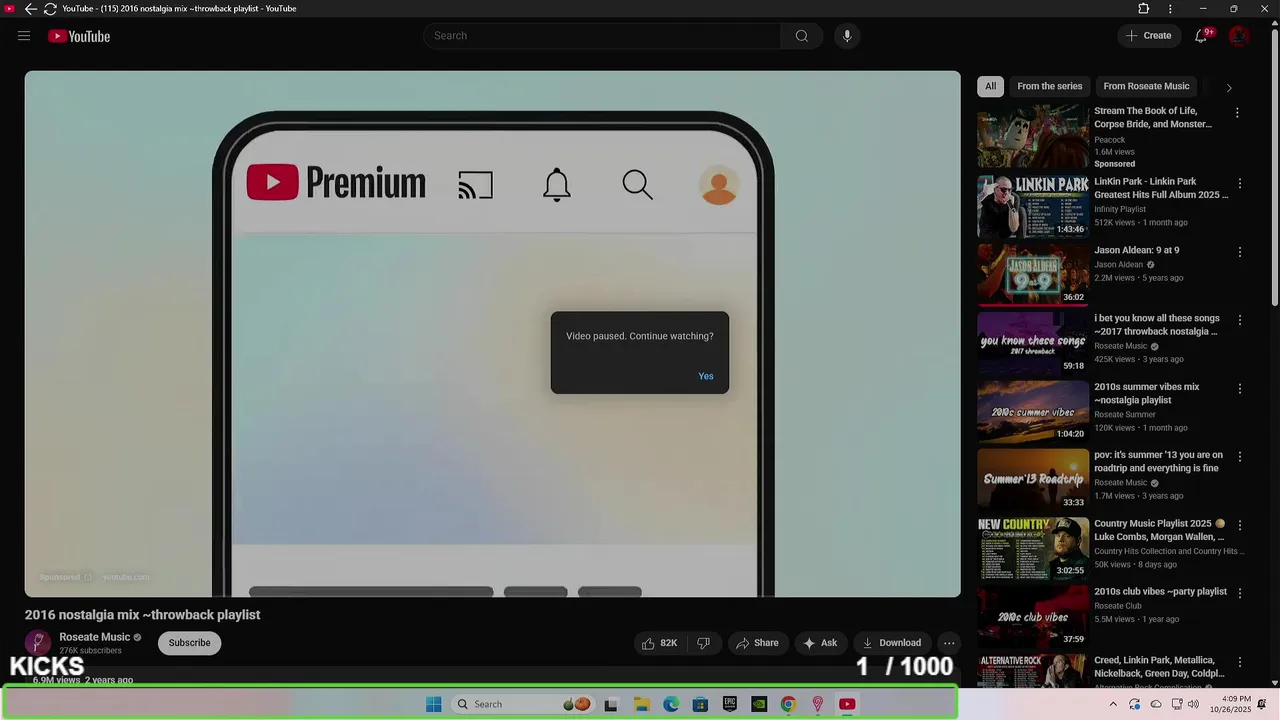Focus the YouTube search field
Screen dimensions: 1280x720
(602, 36)
